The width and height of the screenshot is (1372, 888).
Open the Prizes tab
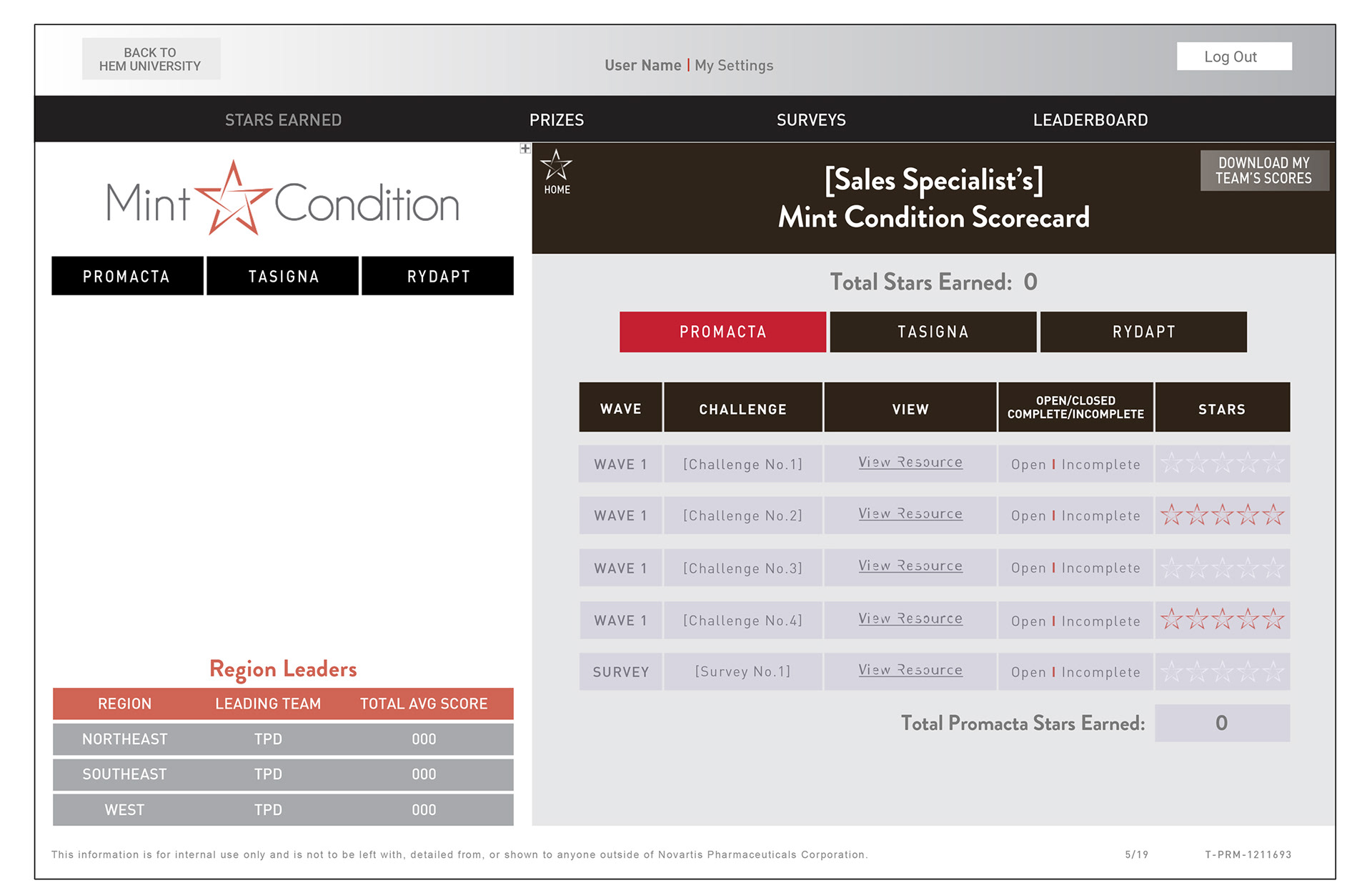(557, 119)
